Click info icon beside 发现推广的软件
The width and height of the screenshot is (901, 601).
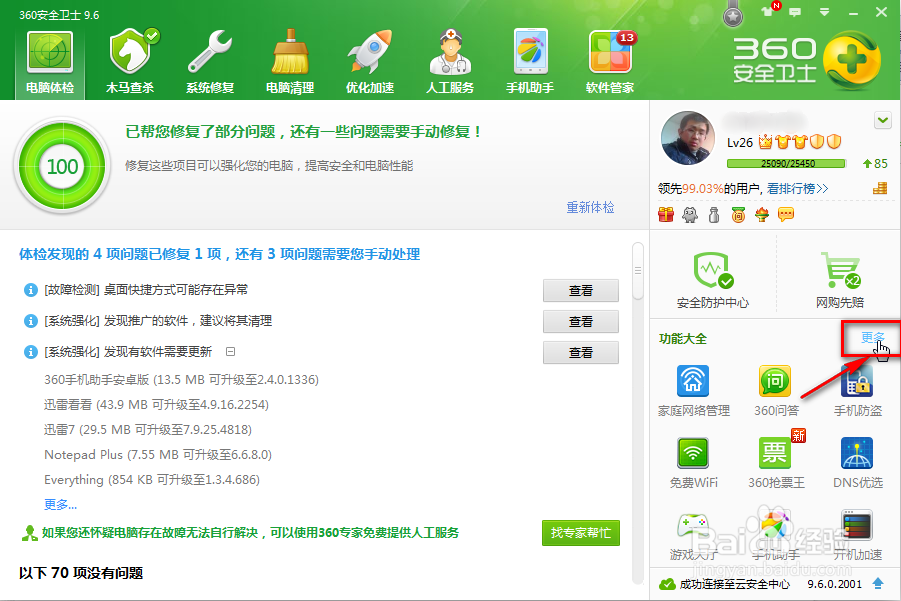[30, 321]
